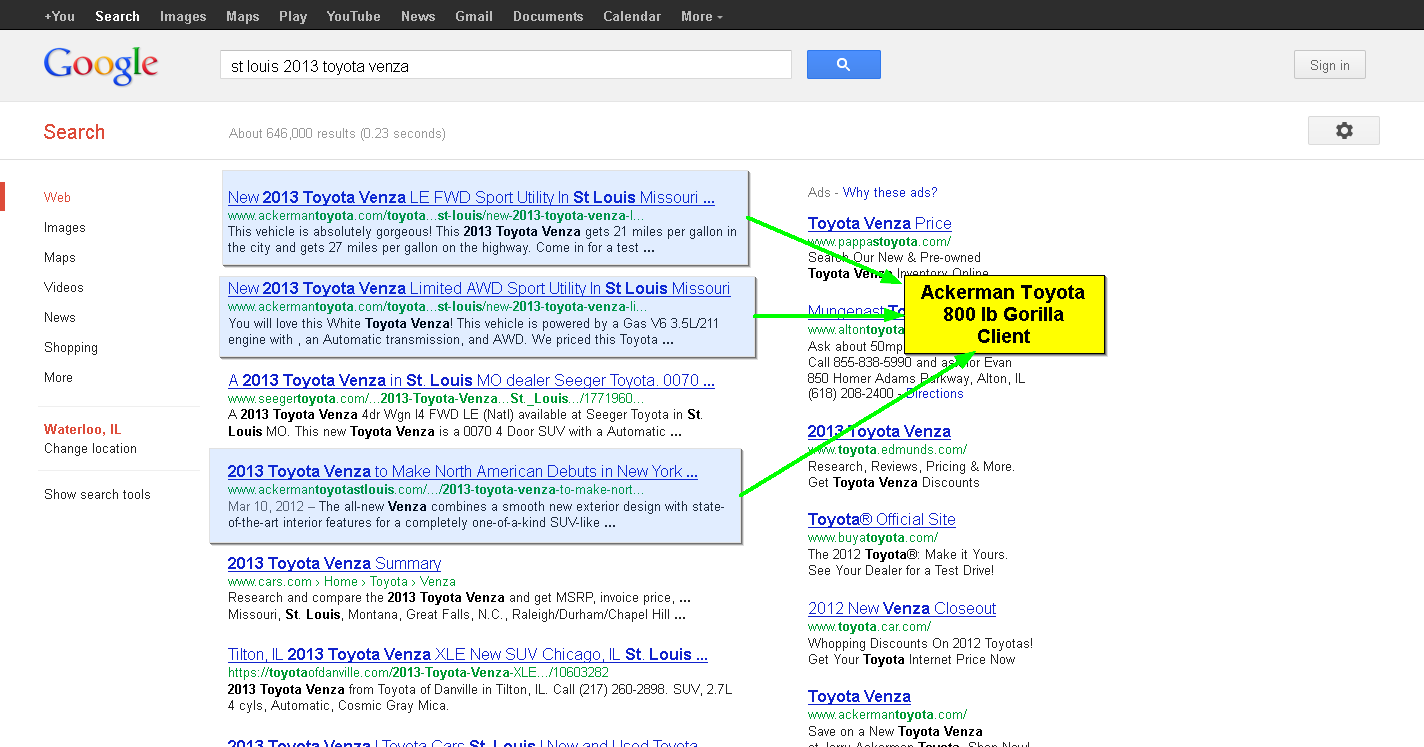Image resolution: width=1424 pixels, height=747 pixels.
Task: Go to Images in the top bar
Action: coord(183,16)
